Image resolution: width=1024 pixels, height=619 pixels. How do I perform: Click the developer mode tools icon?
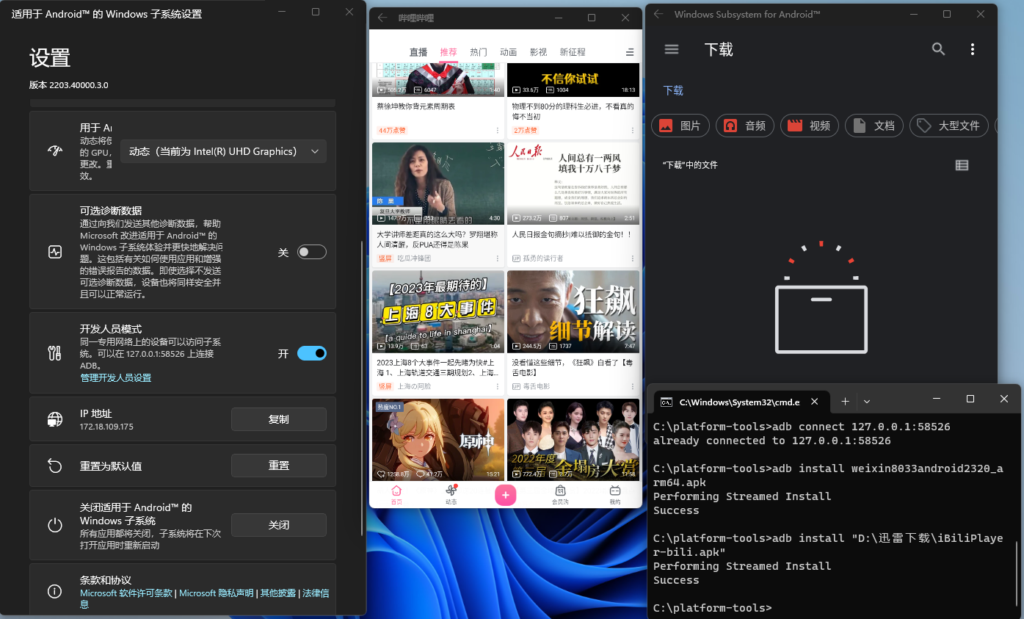click(55, 353)
